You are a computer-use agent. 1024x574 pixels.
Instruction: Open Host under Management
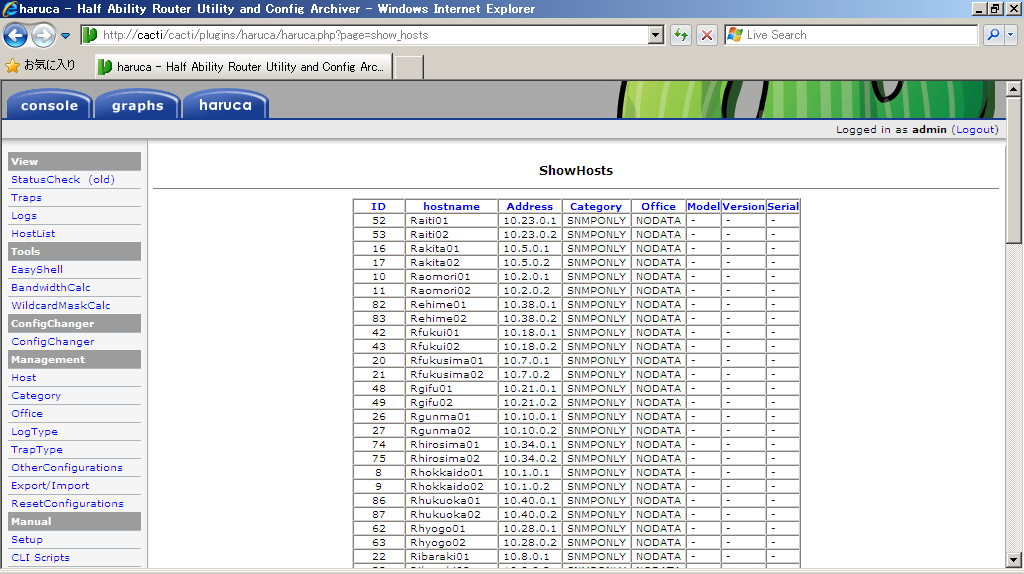[24, 377]
